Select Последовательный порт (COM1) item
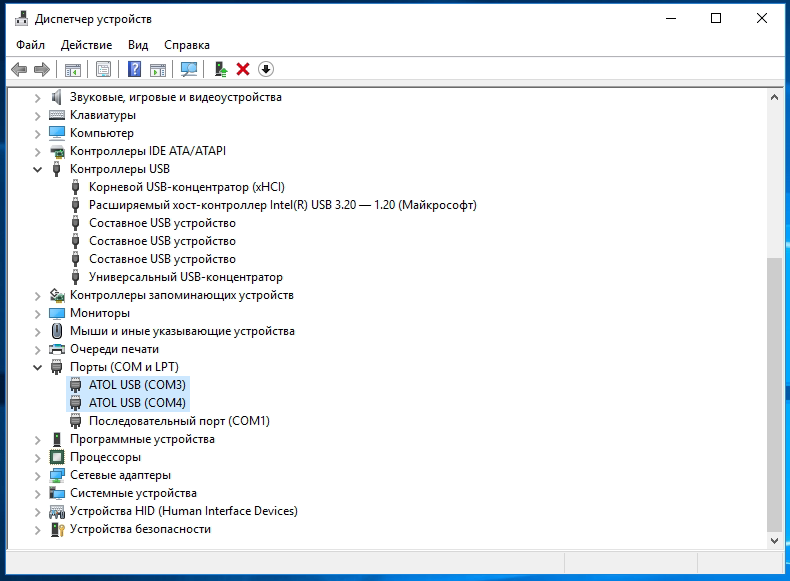 point(179,421)
